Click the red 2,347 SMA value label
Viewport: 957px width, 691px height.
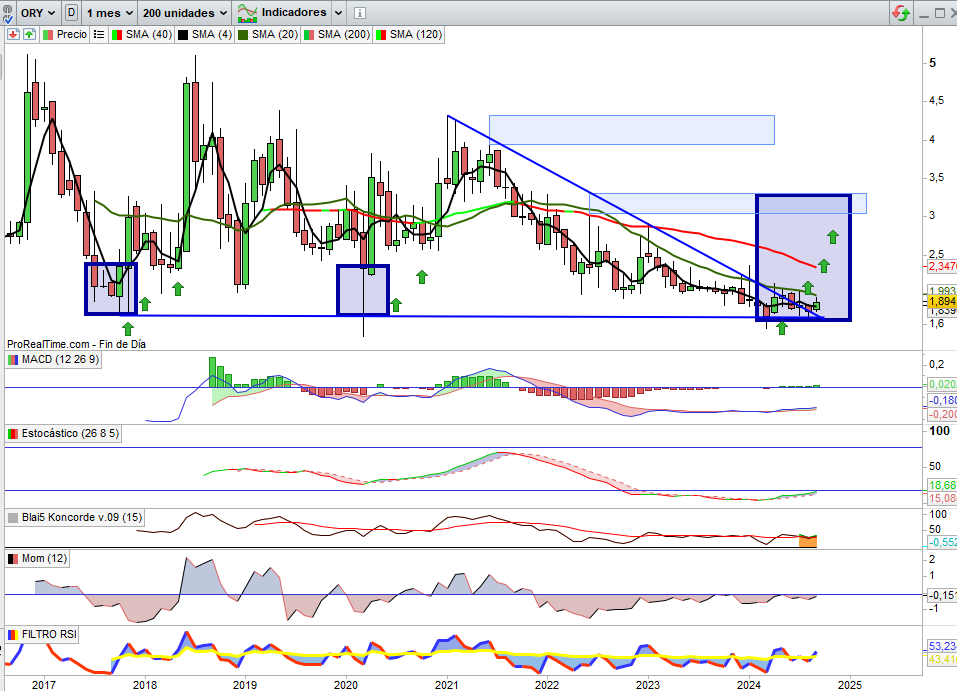click(x=942, y=266)
